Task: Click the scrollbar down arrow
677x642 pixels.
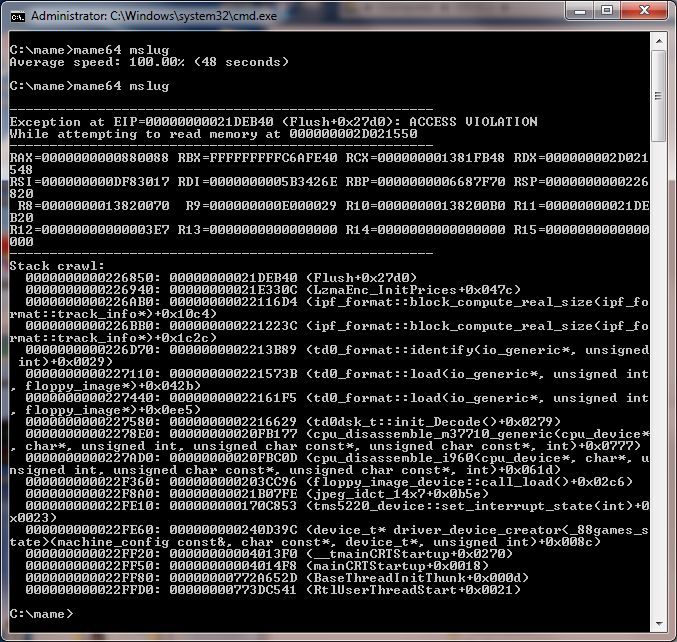Action: pos(658,623)
